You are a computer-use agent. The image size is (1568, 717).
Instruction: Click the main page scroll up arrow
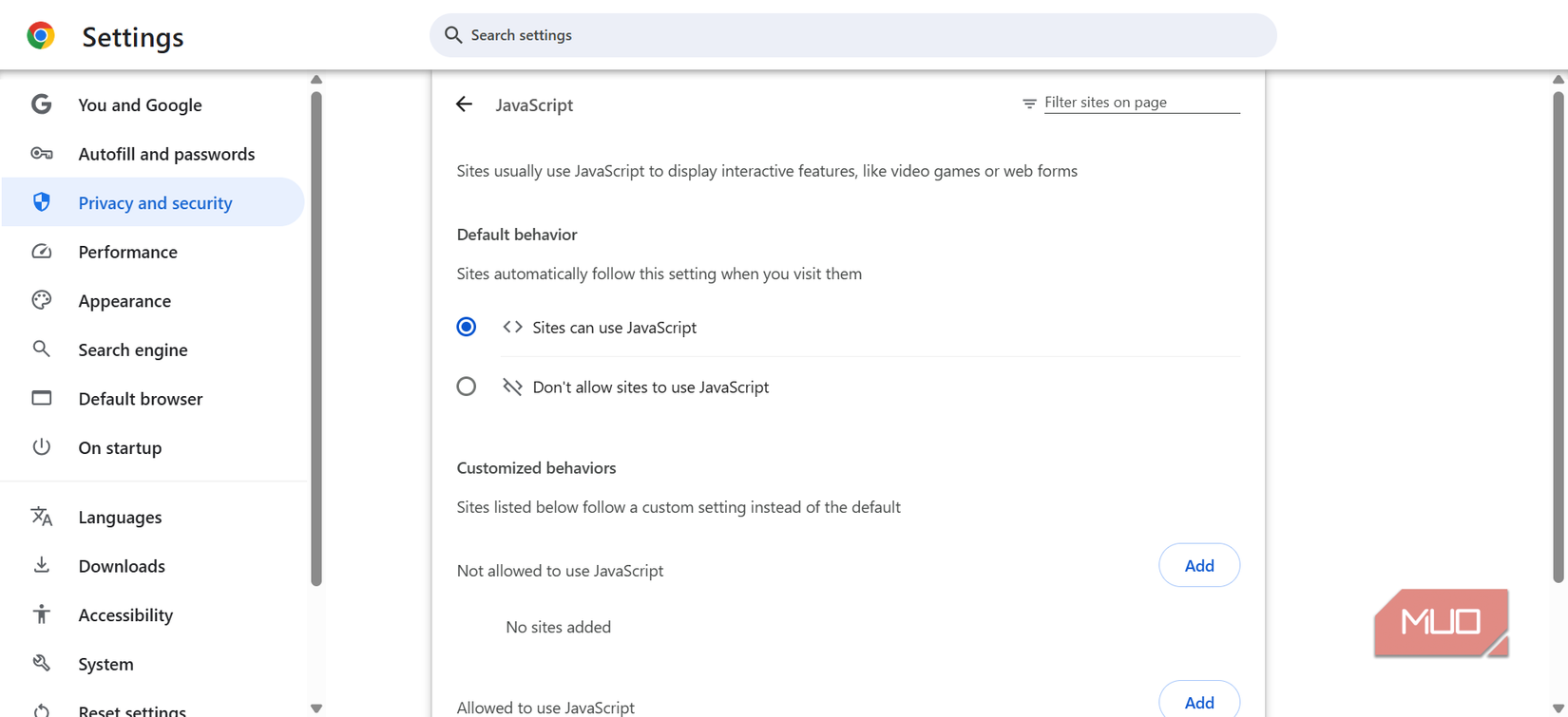1558,79
